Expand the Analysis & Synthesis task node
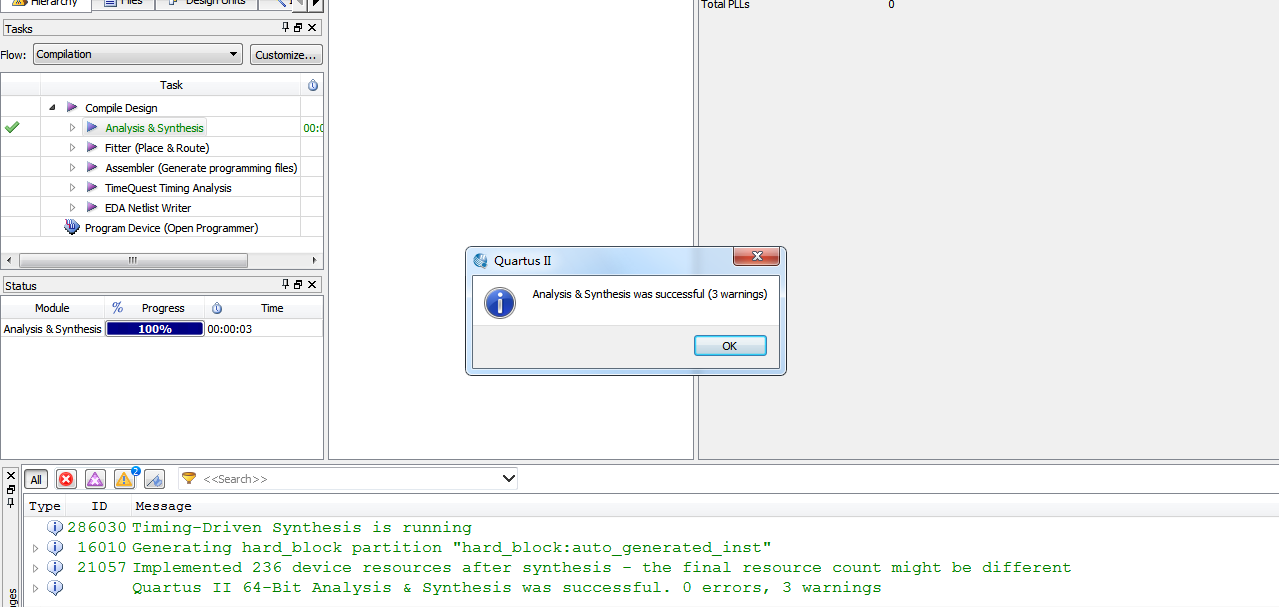 (x=72, y=128)
